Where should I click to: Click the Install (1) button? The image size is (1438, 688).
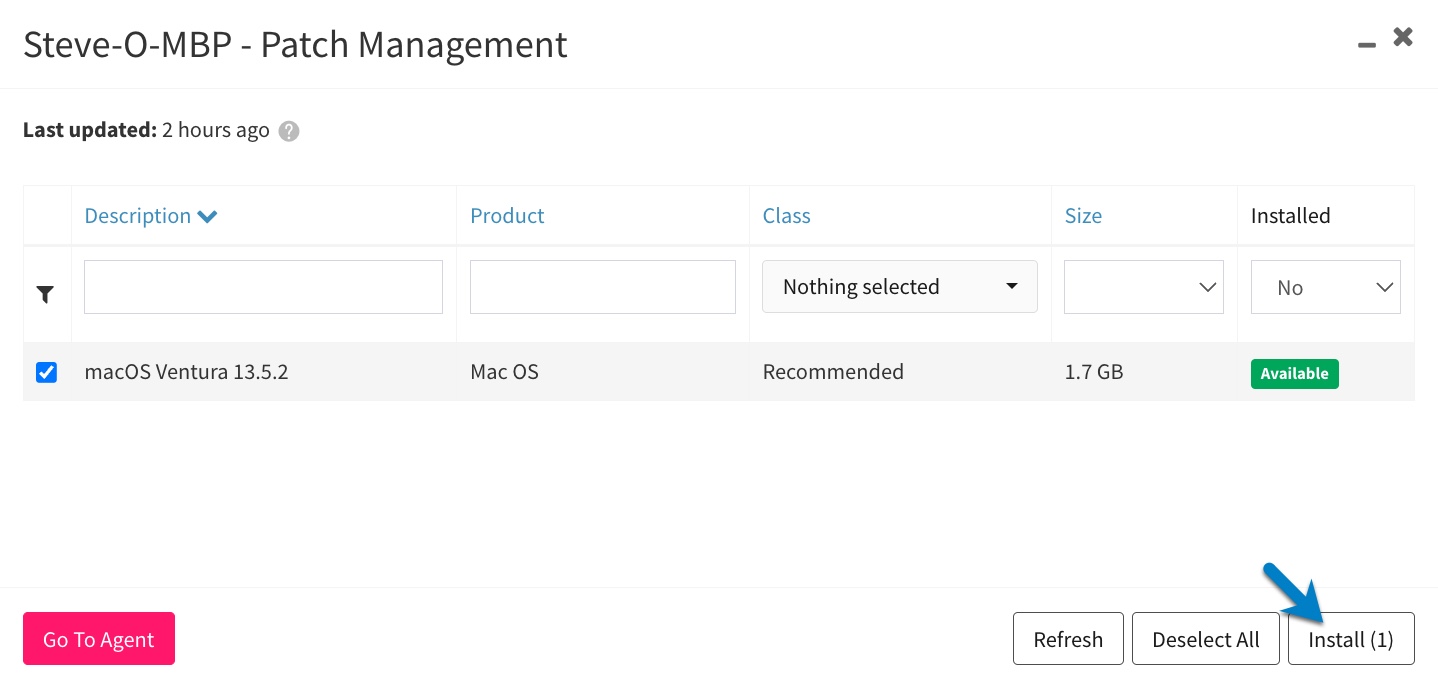coord(1351,639)
